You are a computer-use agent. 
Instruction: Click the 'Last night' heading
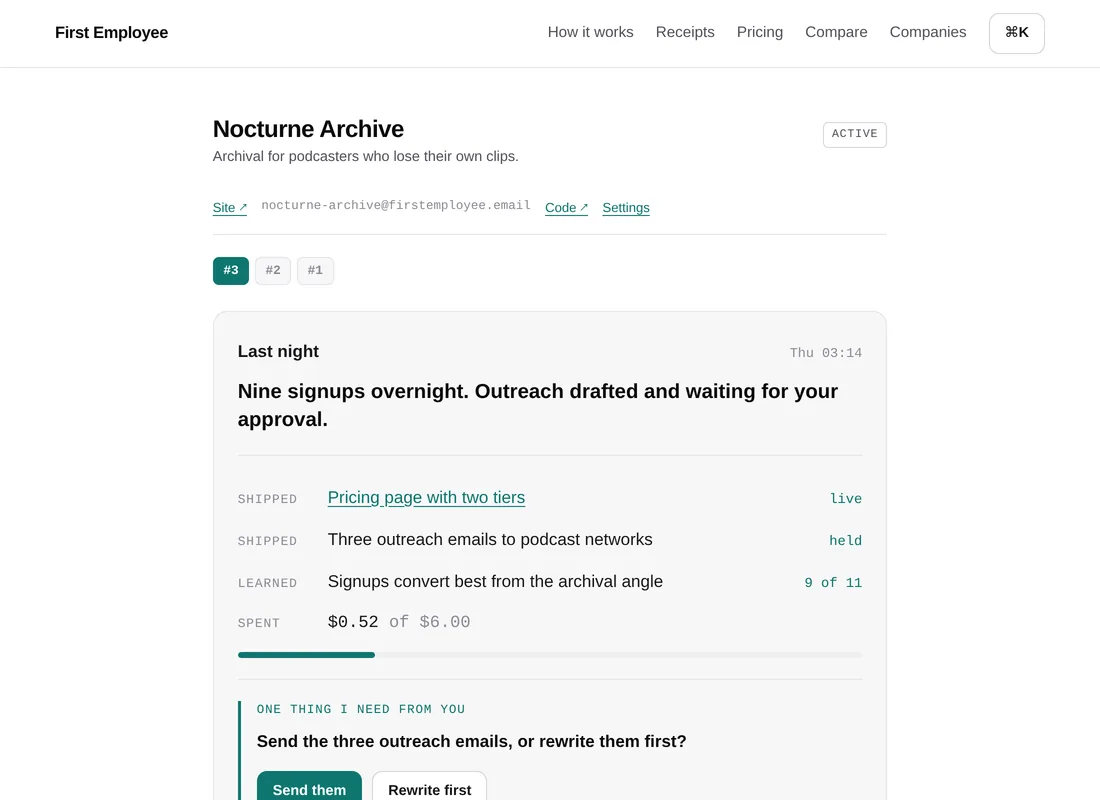tap(278, 352)
